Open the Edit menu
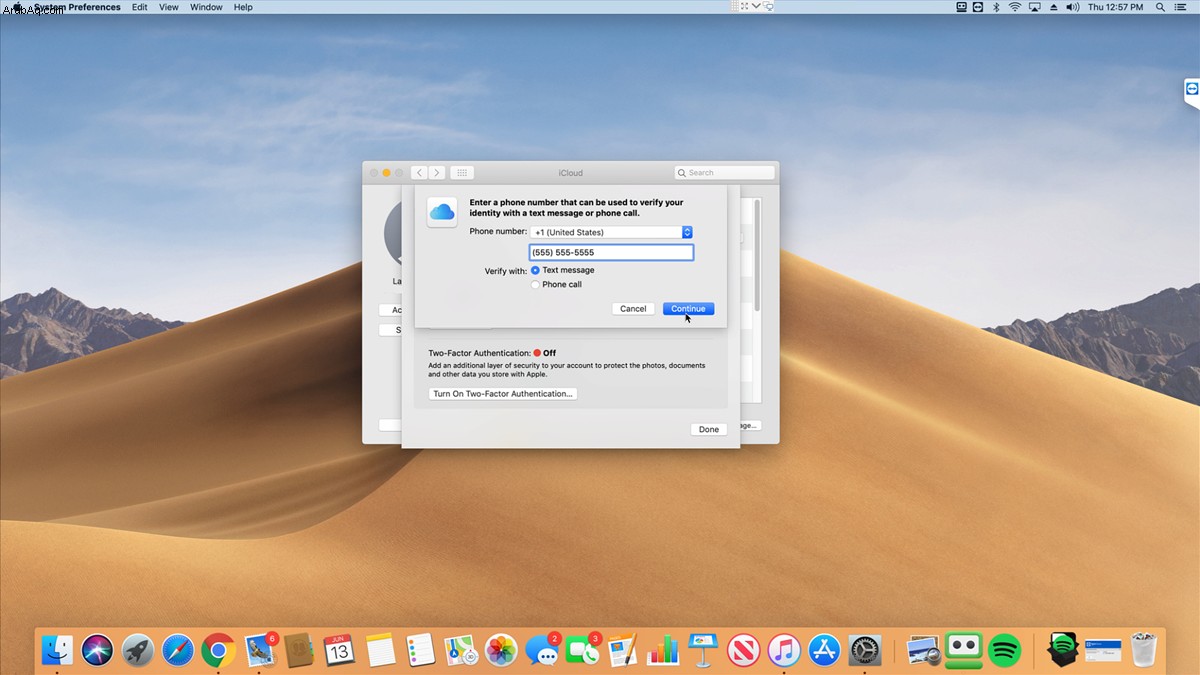The image size is (1200, 675). click(x=140, y=7)
